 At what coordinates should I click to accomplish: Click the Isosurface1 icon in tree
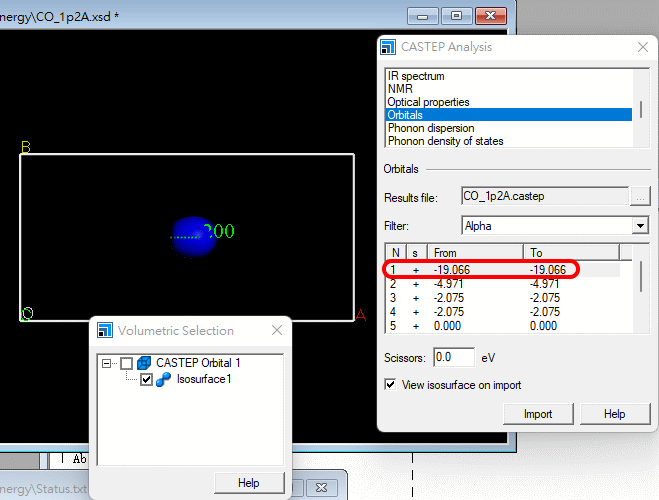pyautogui.click(x=163, y=380)
